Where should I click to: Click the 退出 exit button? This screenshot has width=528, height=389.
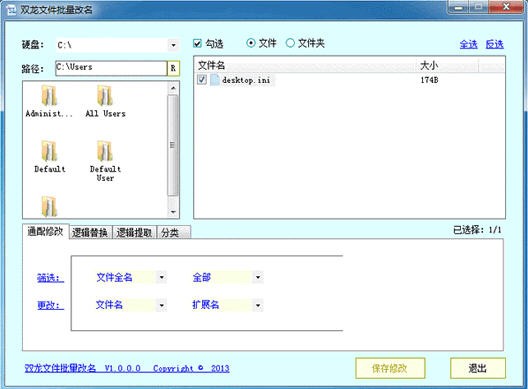point(478,368)
